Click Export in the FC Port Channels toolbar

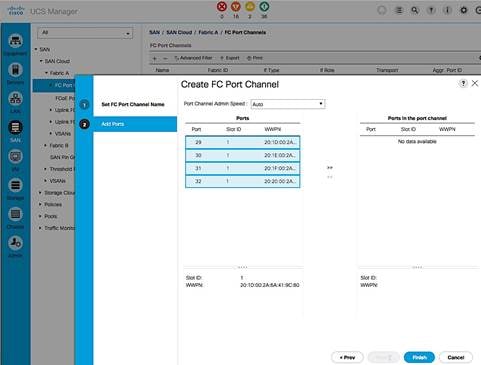point(230,58)
